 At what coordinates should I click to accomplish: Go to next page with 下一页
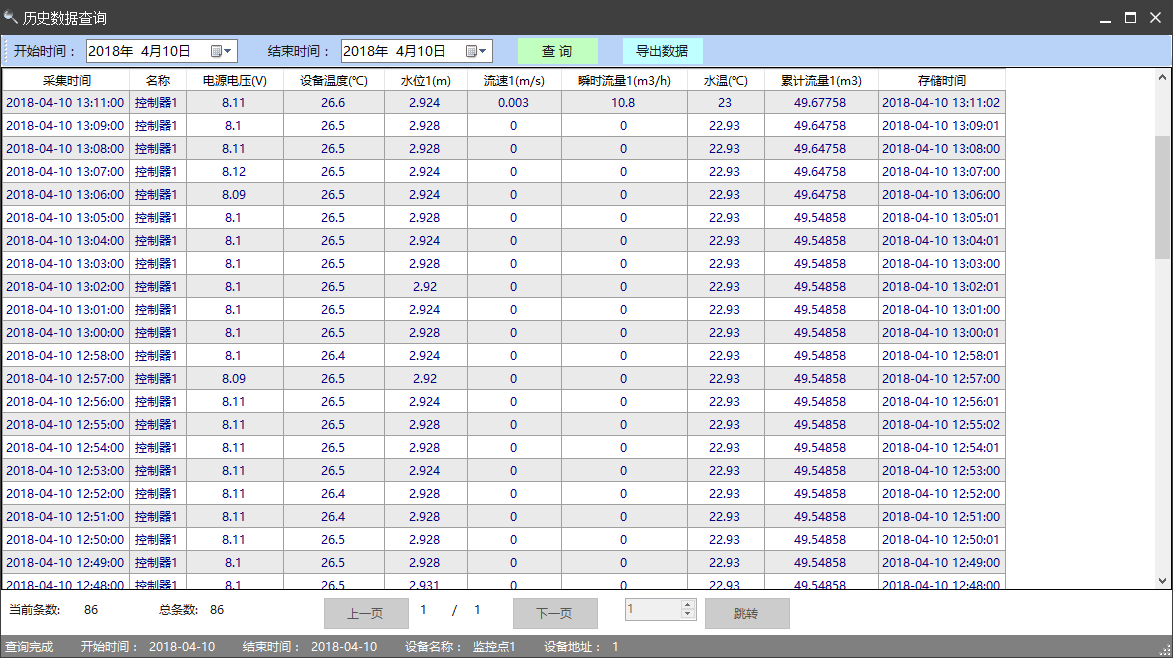[555, 613]
